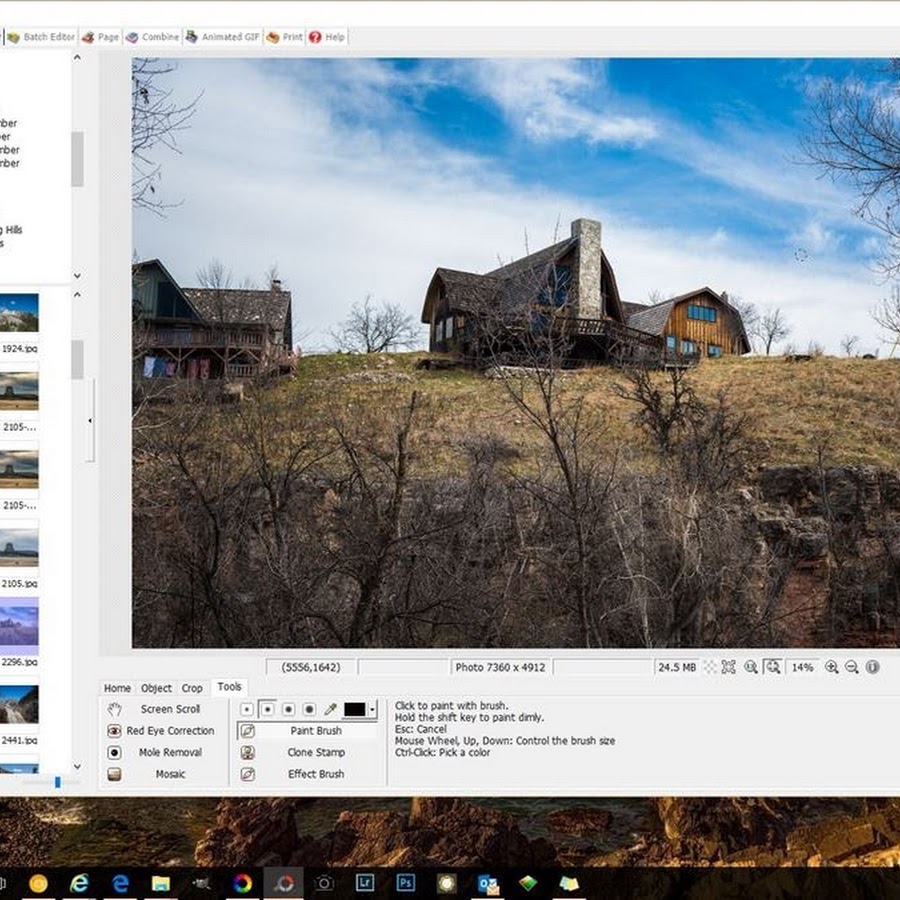Viewport: 900px width, 900px height.
Task: Choose the Mole Removal tool
Action: pos(159,752)
